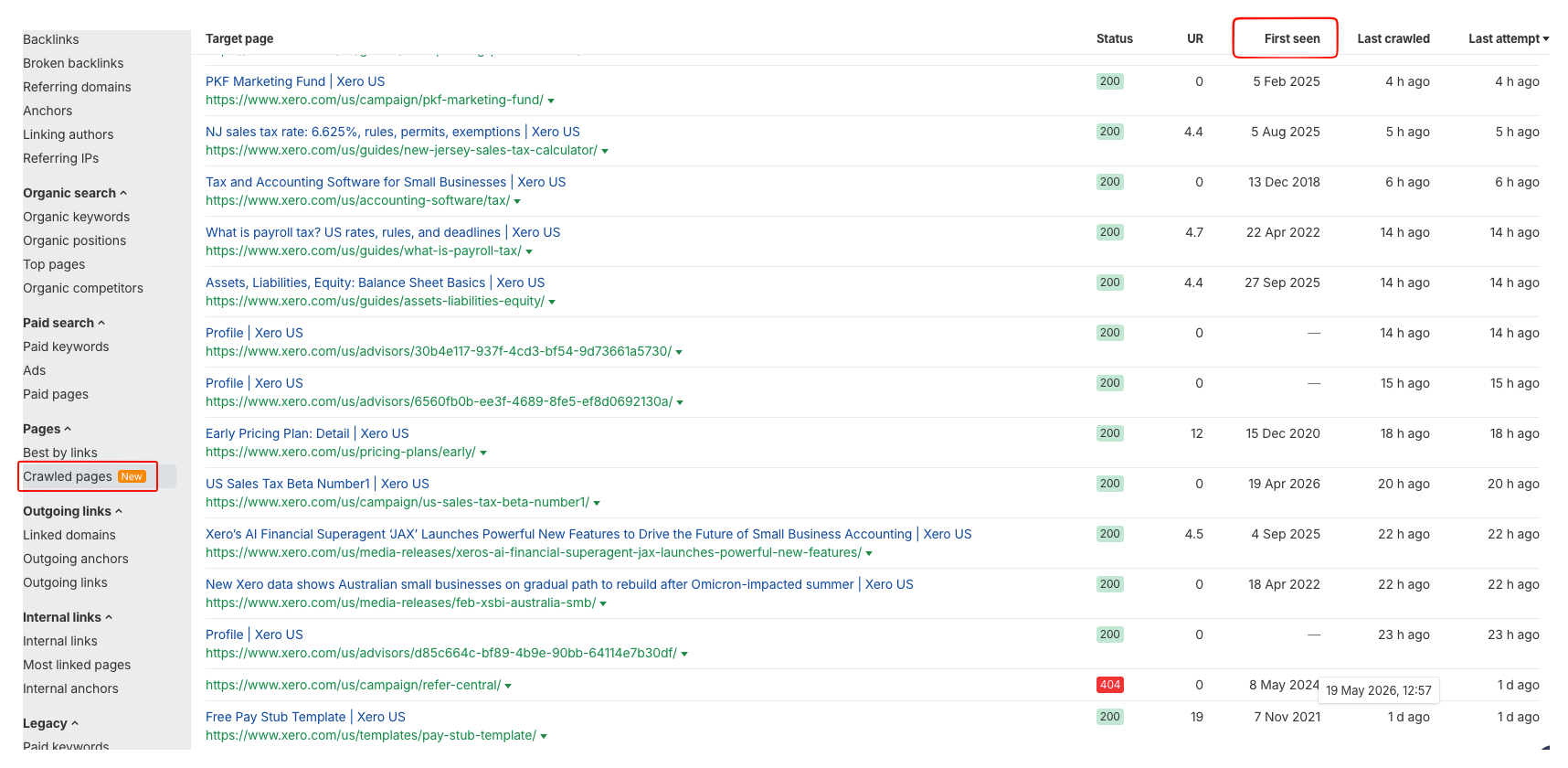Click the '13 Dec 2018' first seen date

(1284, 182)
